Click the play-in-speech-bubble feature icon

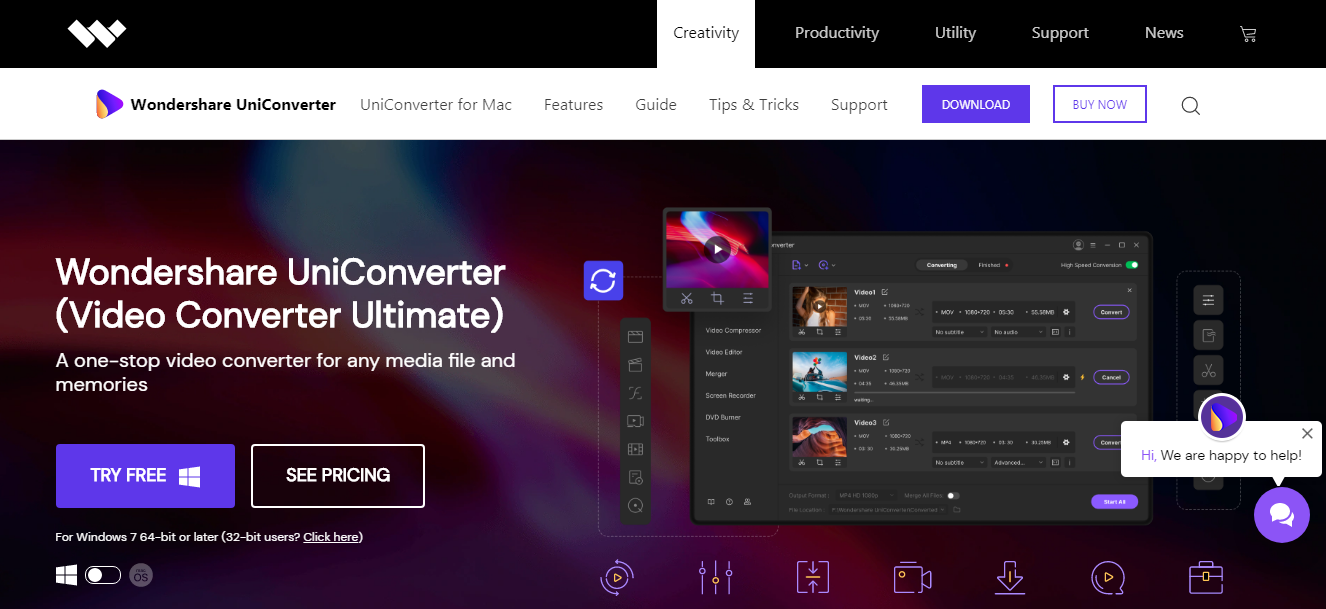1108,577
